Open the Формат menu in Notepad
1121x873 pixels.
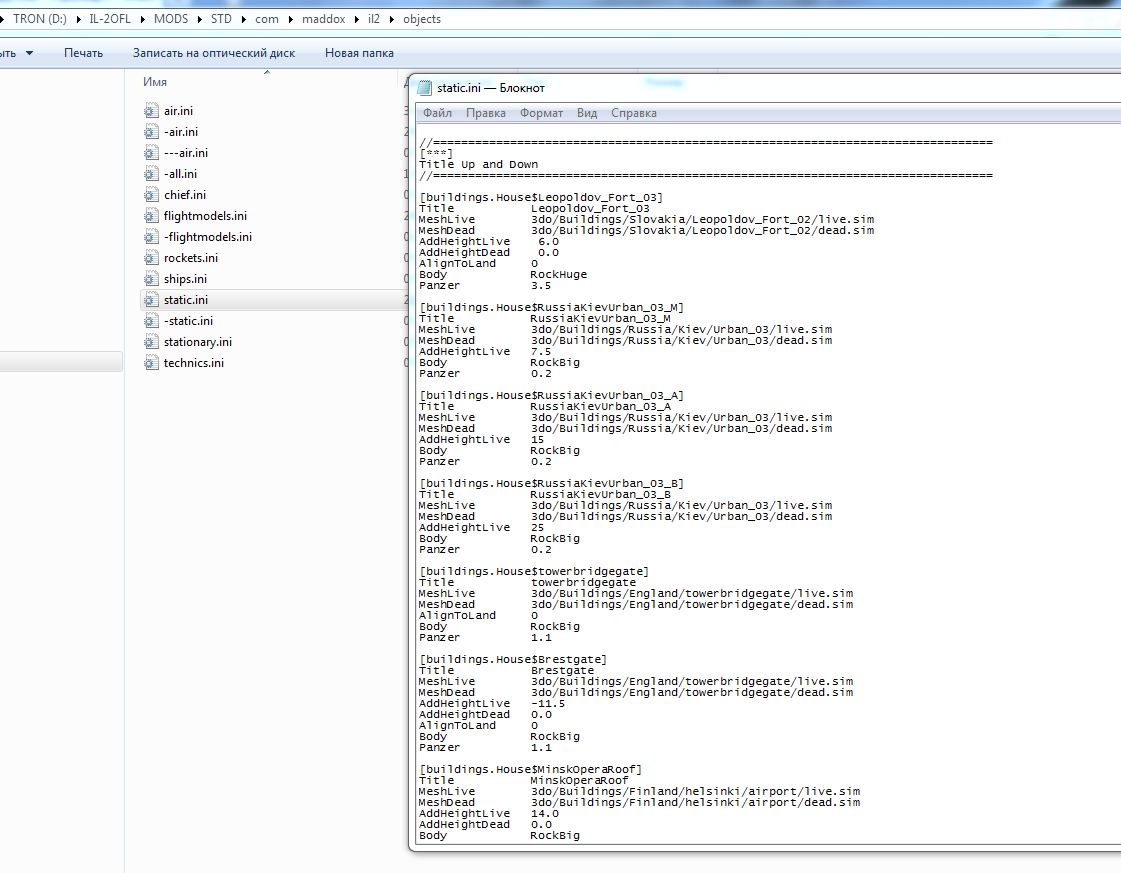541,113
